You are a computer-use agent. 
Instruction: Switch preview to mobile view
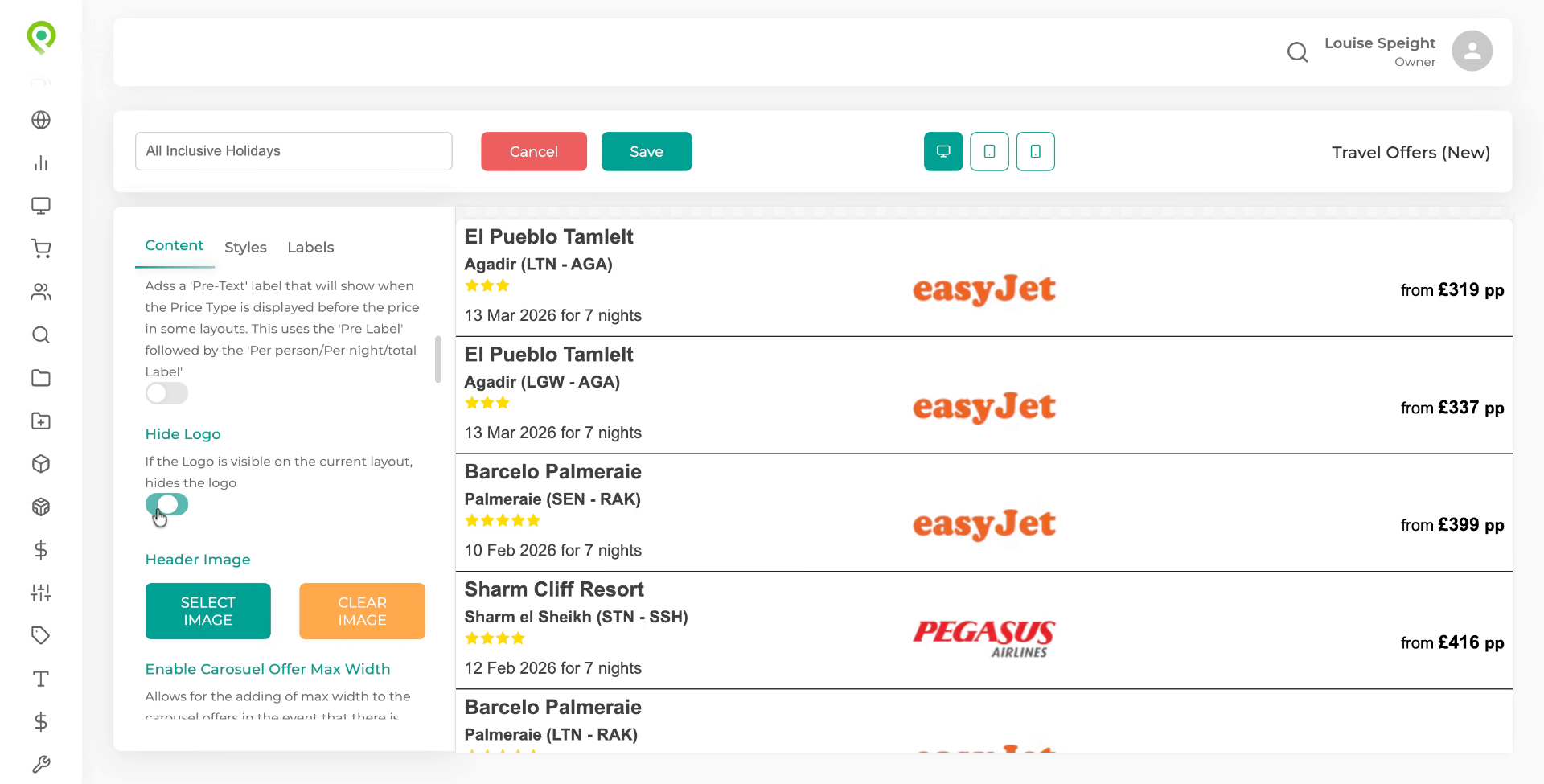[1035, 151]
